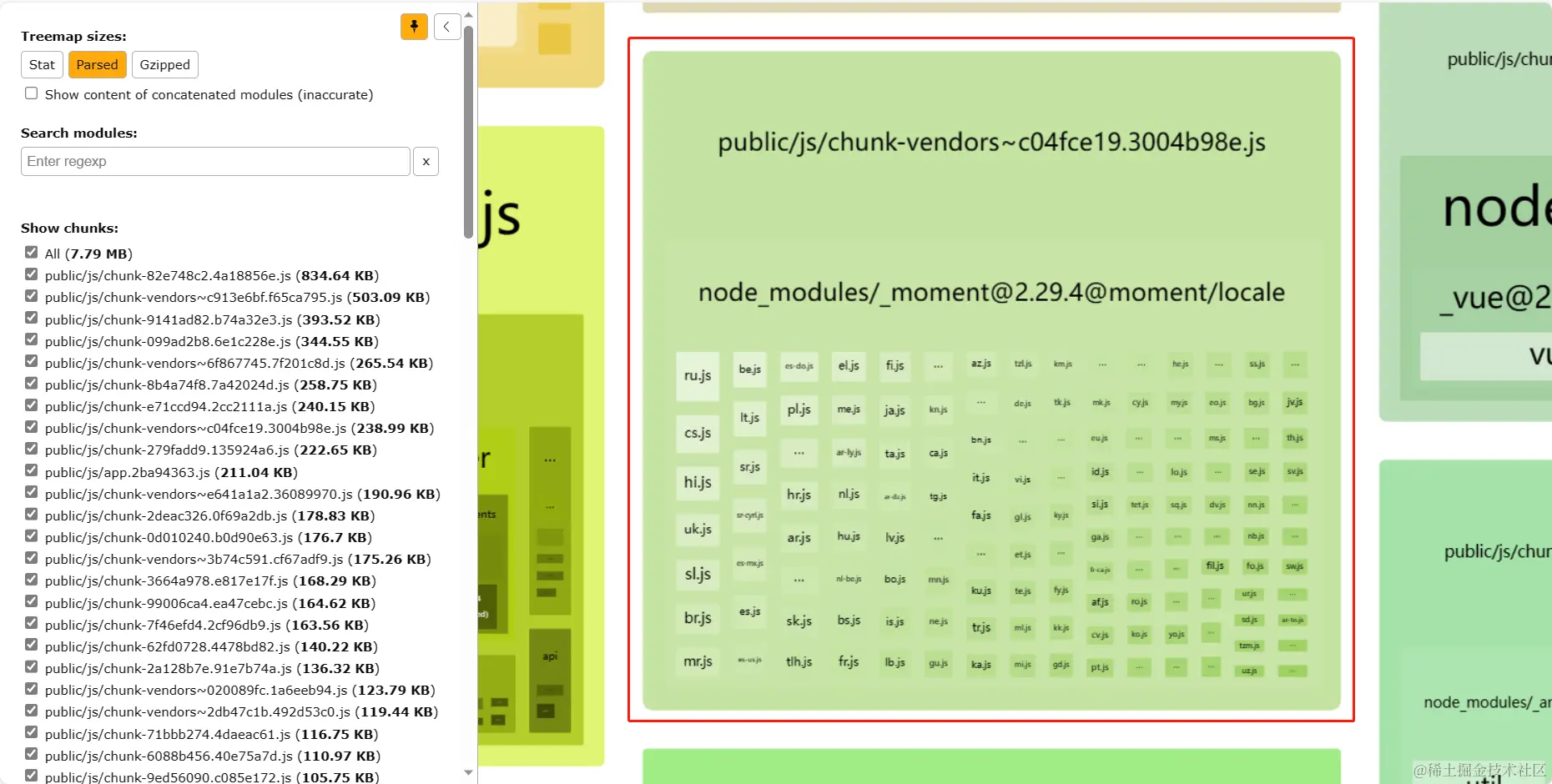Click the sr.js module tile

pyautogui.click(x=750, y=468)
